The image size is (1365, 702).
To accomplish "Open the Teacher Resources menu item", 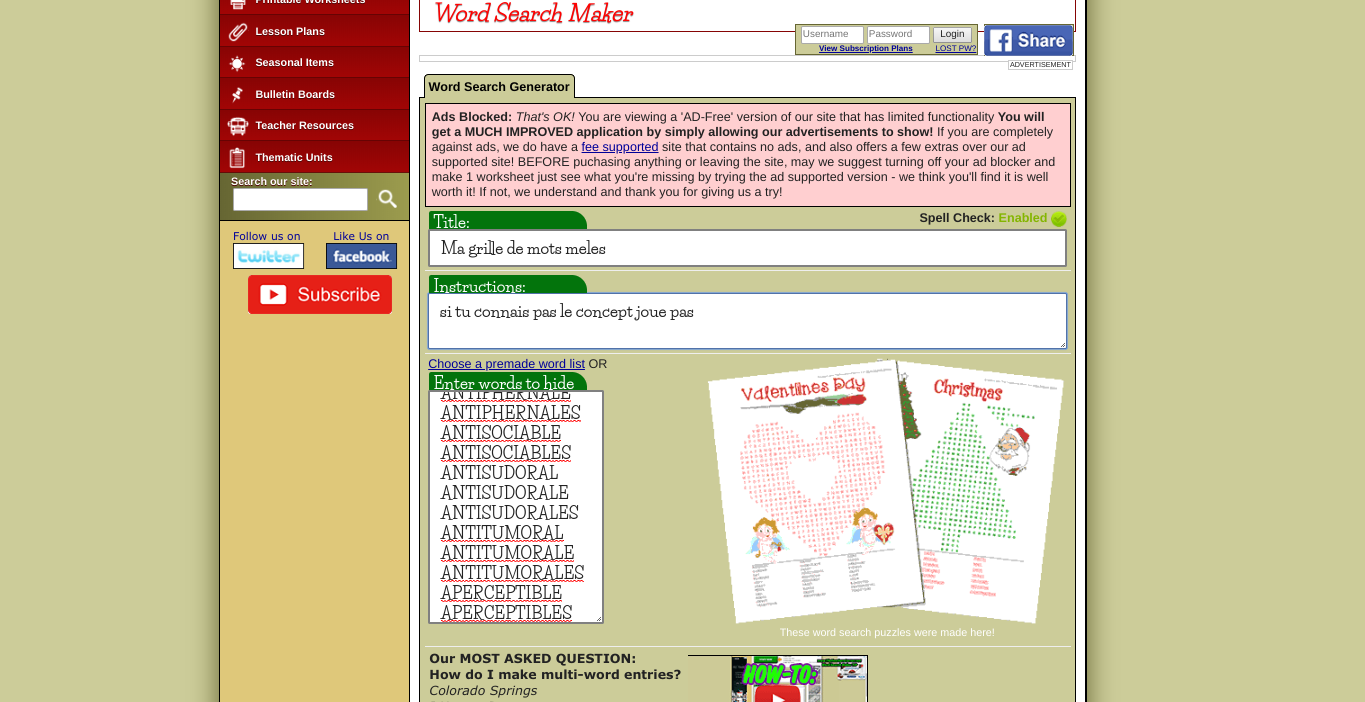I will 304,126.
